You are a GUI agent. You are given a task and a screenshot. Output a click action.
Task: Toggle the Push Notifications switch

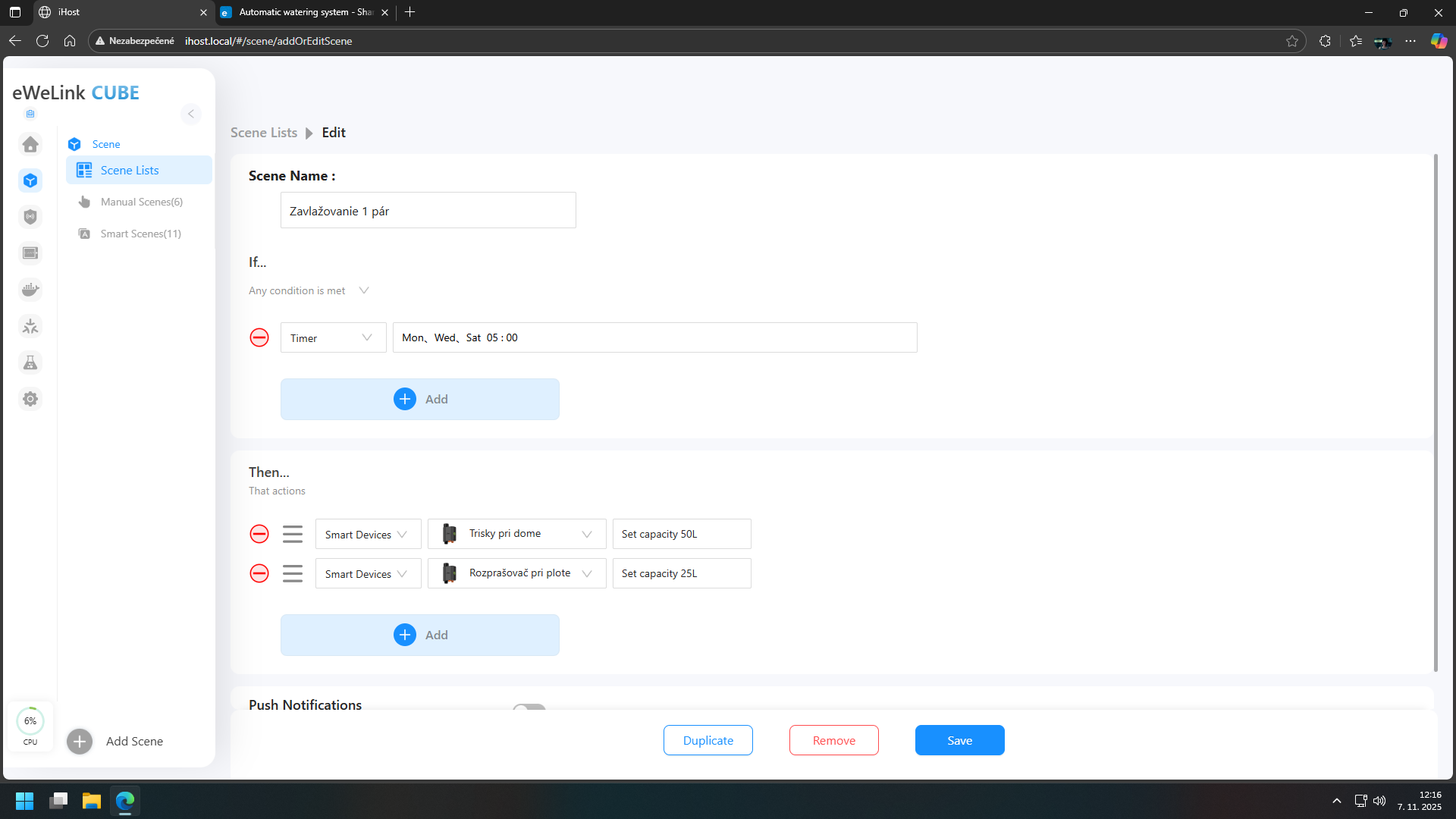(529, 708)
